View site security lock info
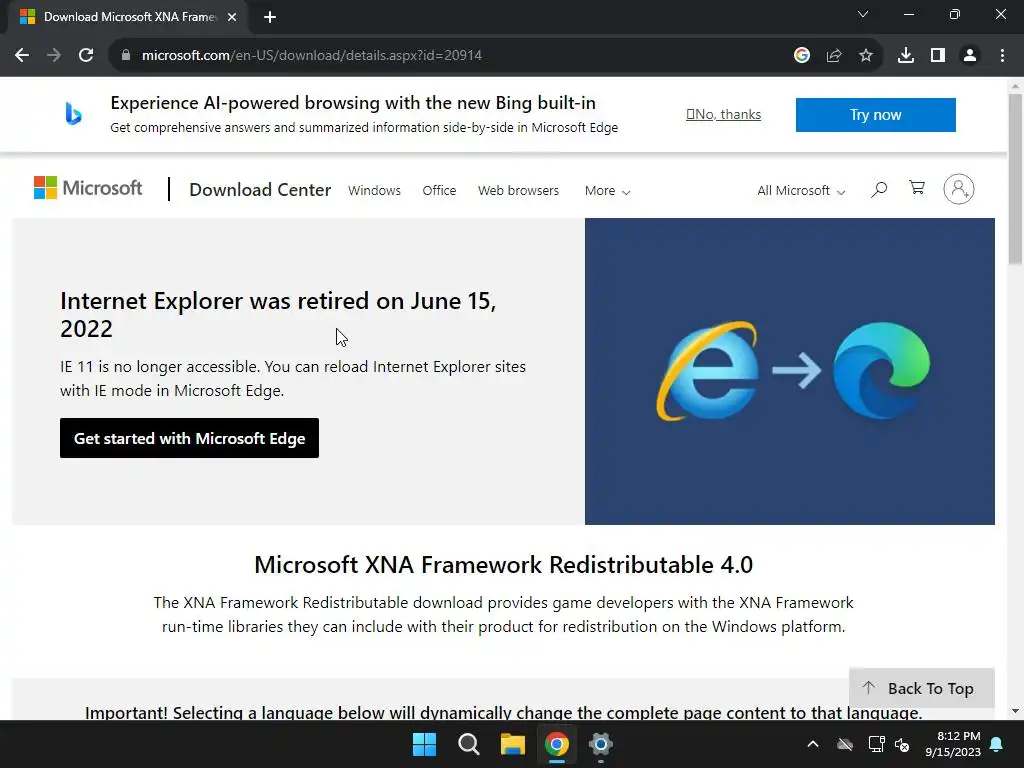 pos(126,56)
